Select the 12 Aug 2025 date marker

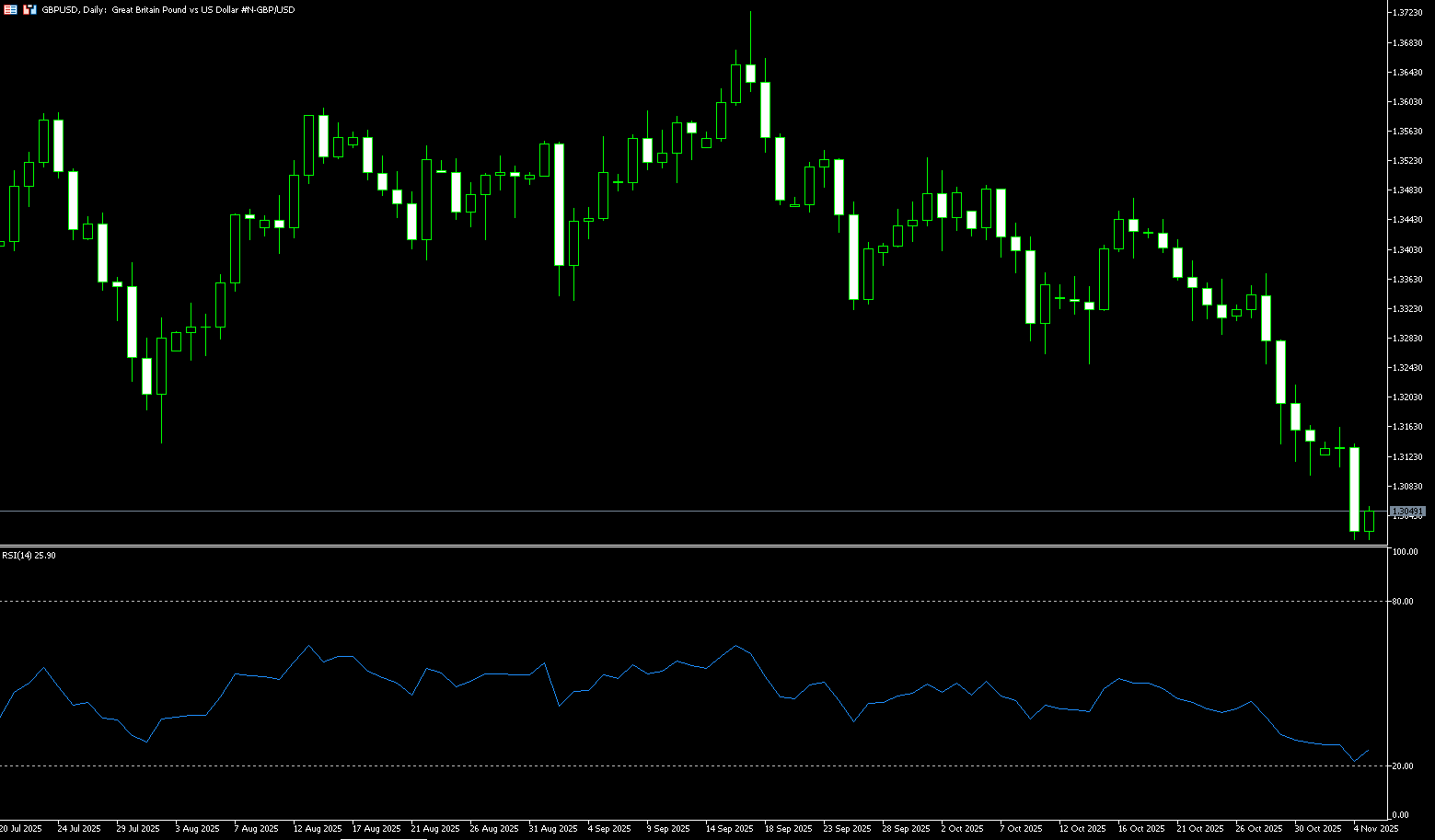318,829
